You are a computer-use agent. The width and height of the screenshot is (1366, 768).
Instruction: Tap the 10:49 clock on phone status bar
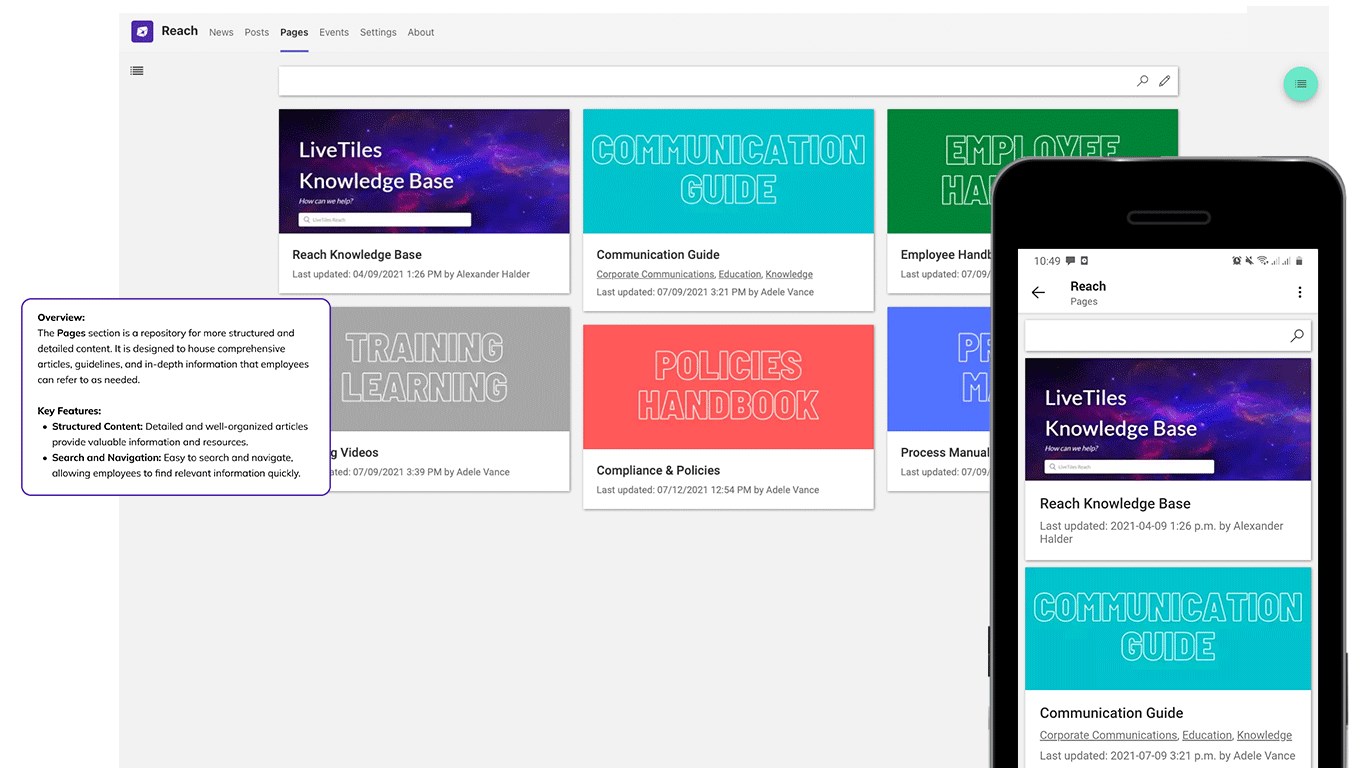tap(1047, 261)
